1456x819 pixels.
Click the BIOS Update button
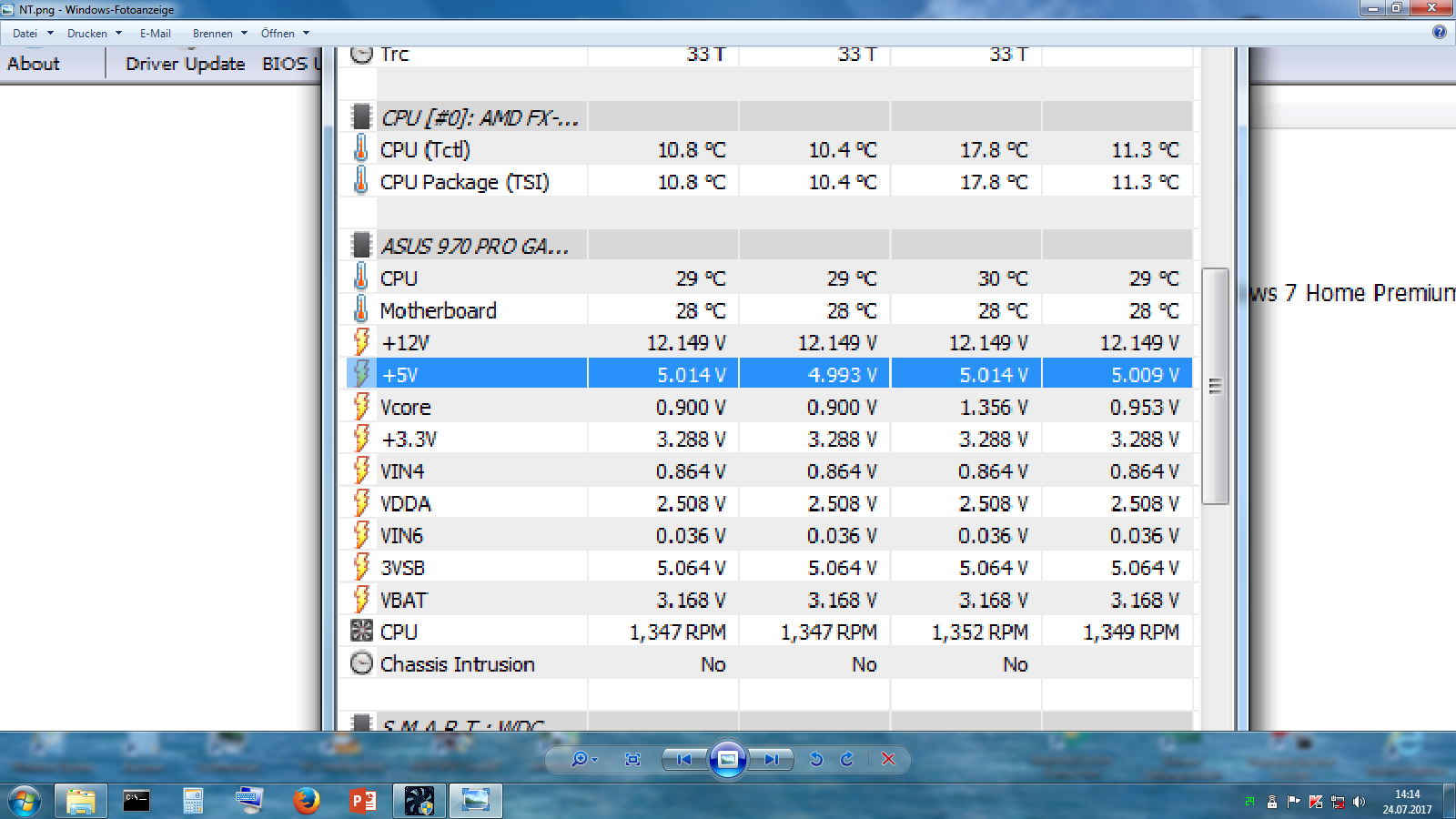291,64
